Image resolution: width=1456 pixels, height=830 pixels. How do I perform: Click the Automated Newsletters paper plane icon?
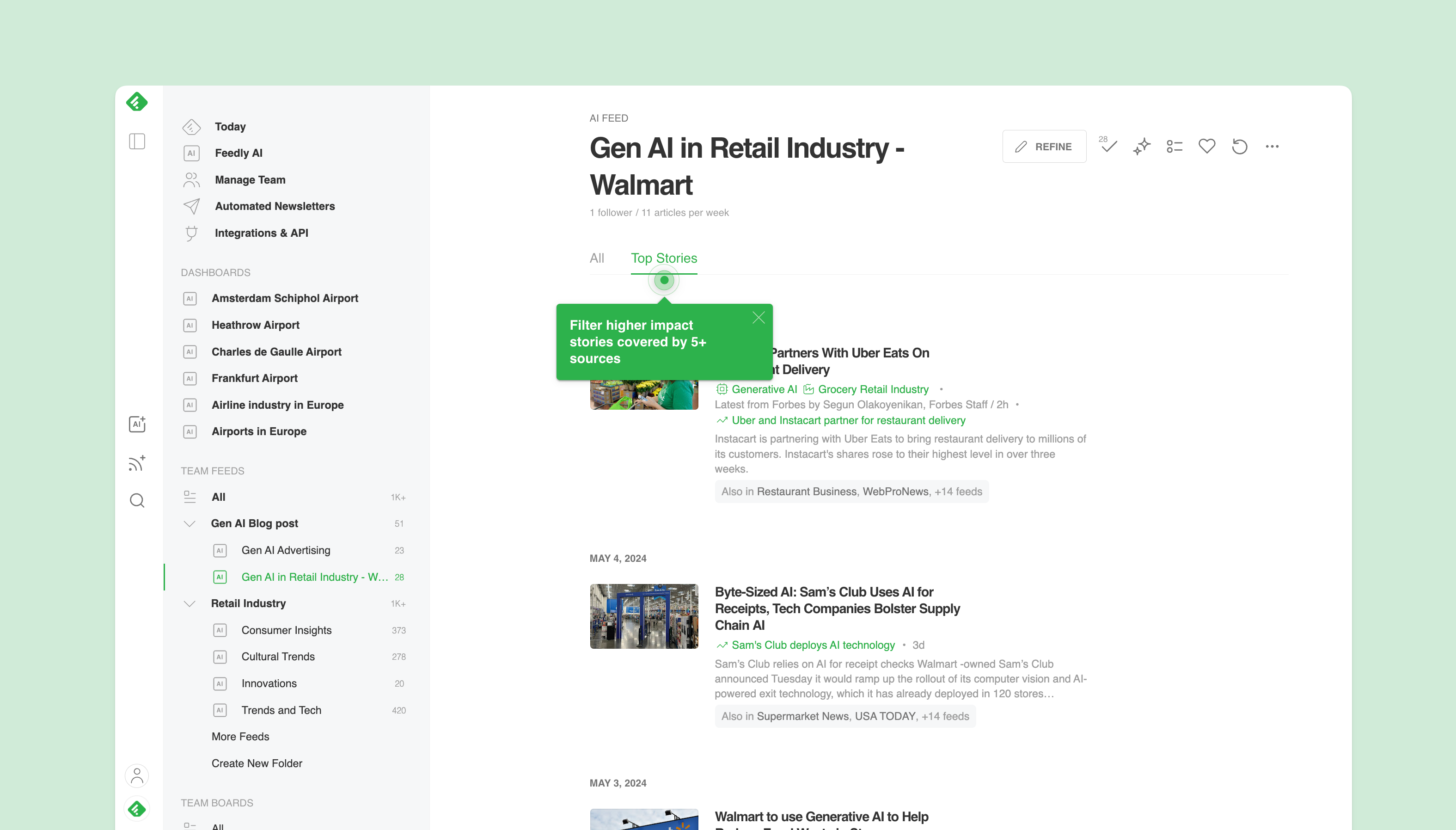point(191,206)
